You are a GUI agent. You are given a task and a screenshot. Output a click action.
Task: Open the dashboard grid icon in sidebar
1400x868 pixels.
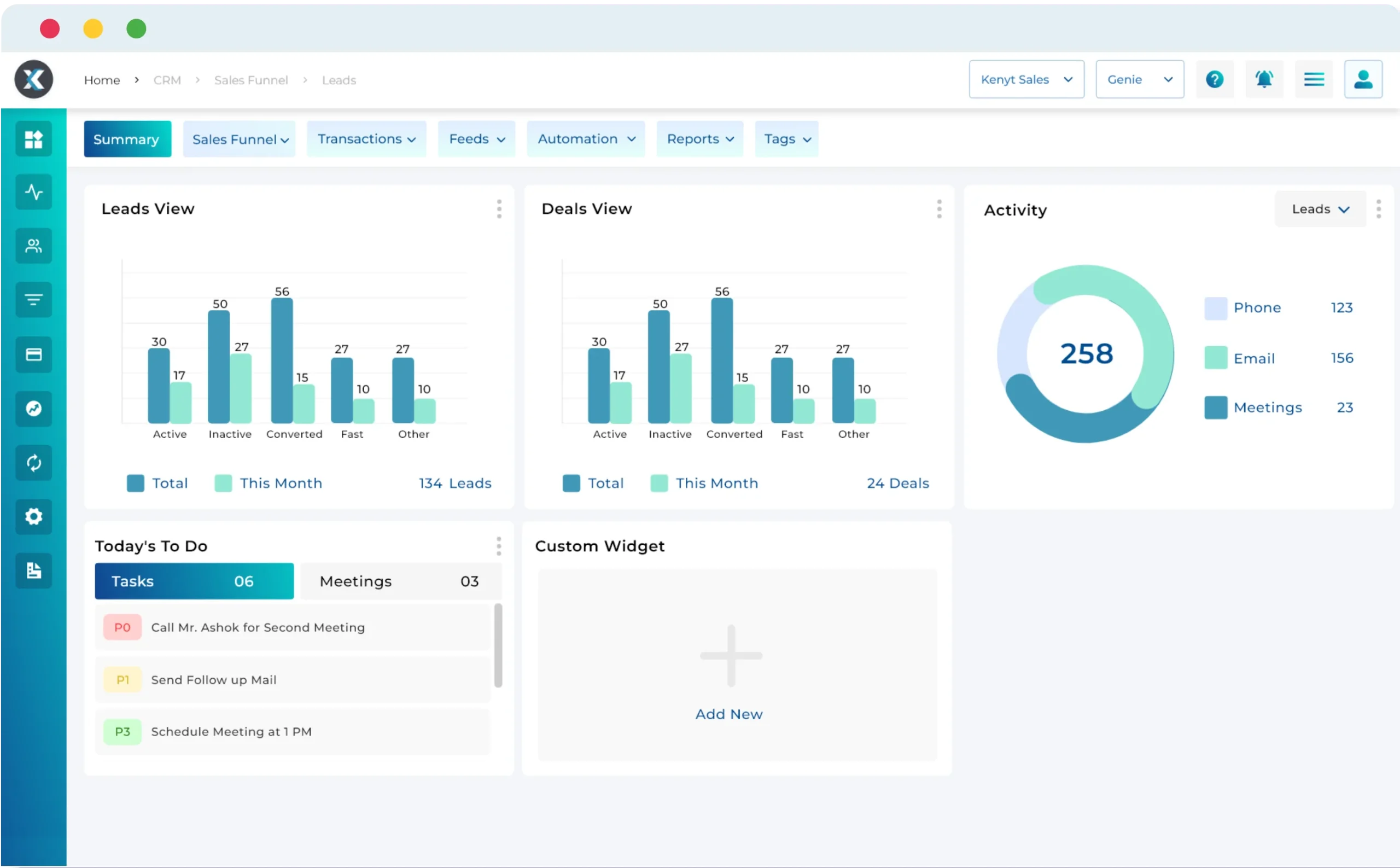click(x=34, y=139)
